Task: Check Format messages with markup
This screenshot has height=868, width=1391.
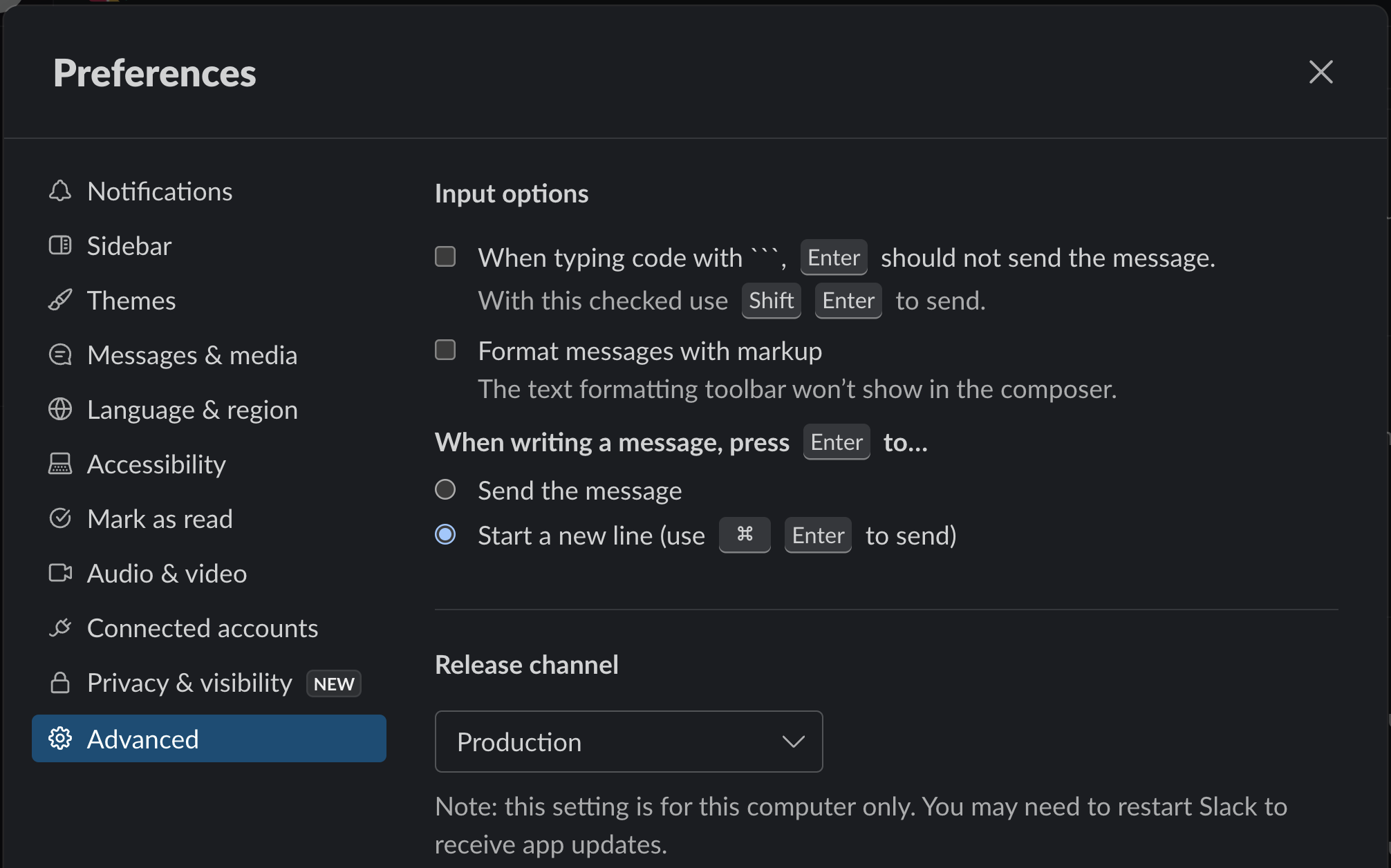Action: (x=445, y=350)
